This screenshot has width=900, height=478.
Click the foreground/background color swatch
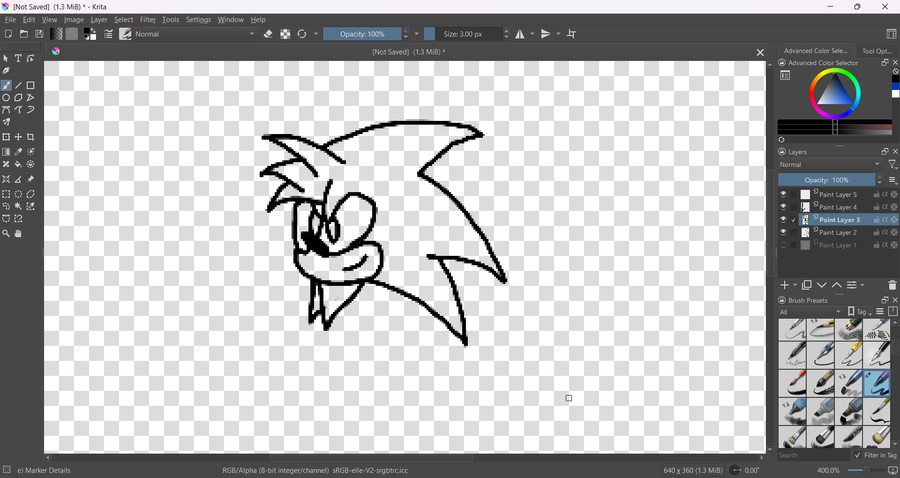point(90,34)
